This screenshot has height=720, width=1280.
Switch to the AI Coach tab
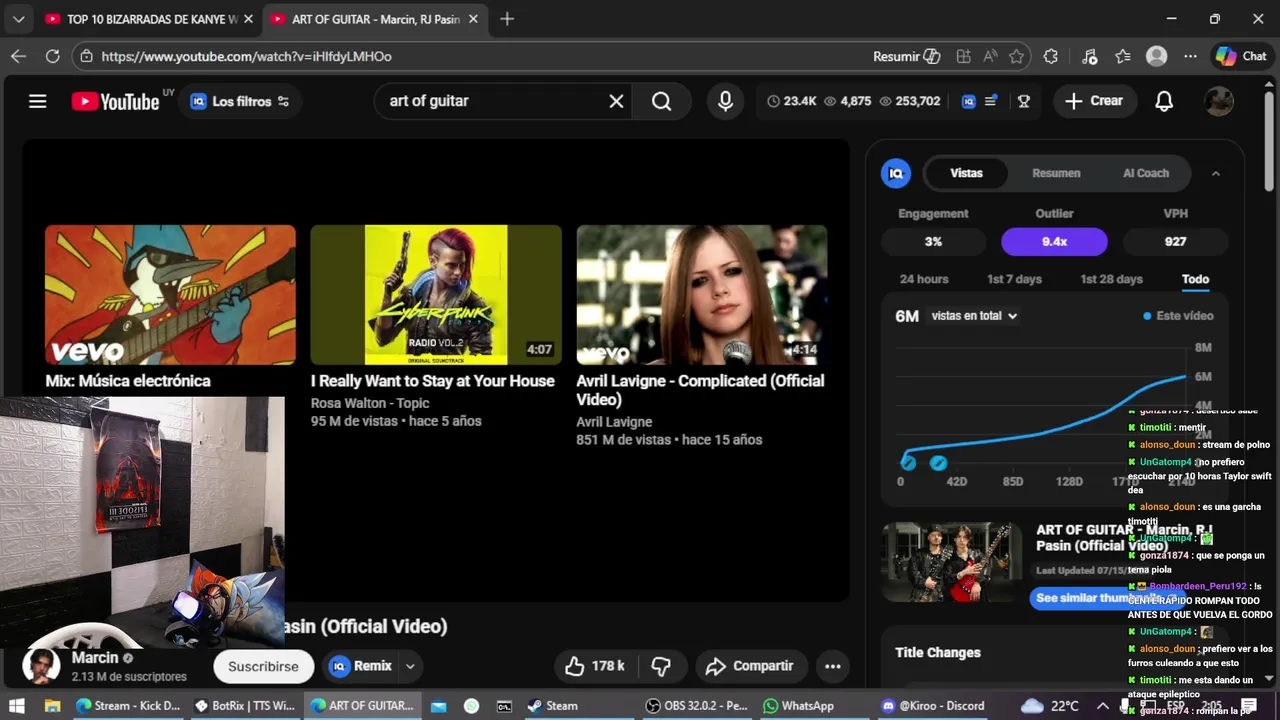[x=1146, y=173]
